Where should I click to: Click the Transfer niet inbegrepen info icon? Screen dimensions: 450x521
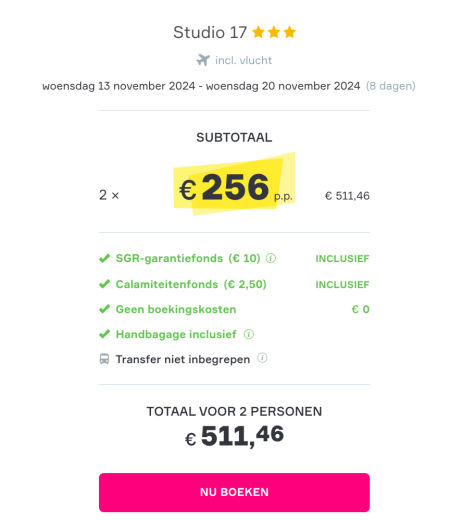262,358
